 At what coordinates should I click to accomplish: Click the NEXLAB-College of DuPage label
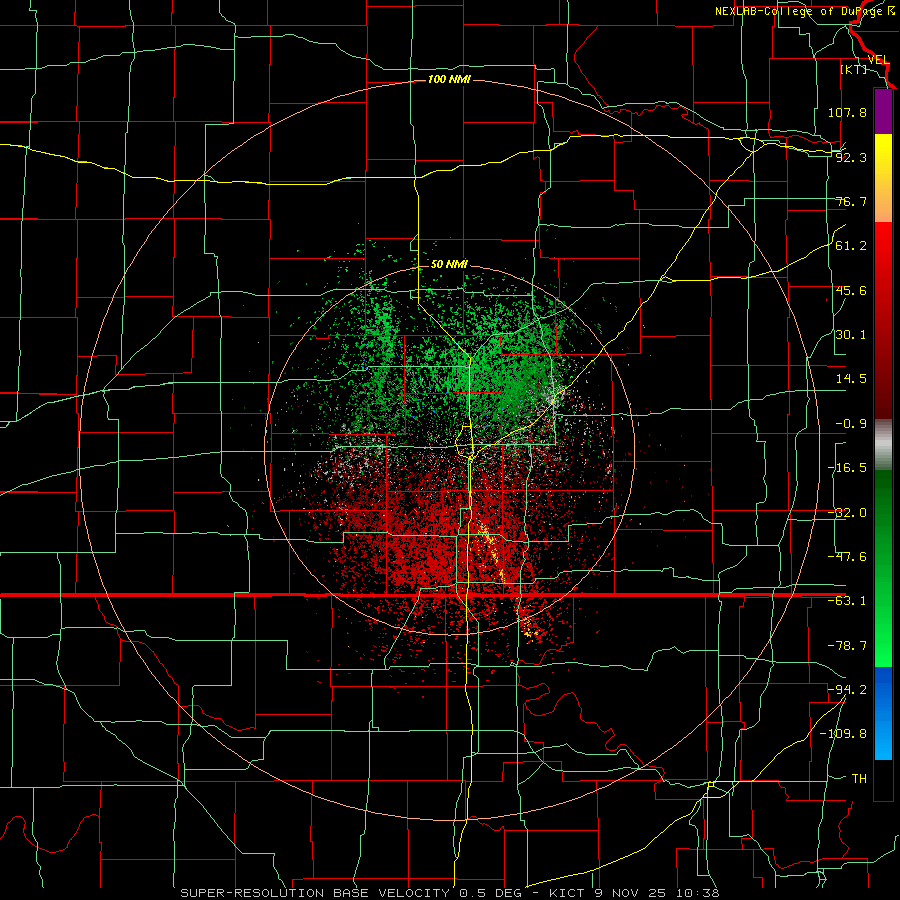805,11
